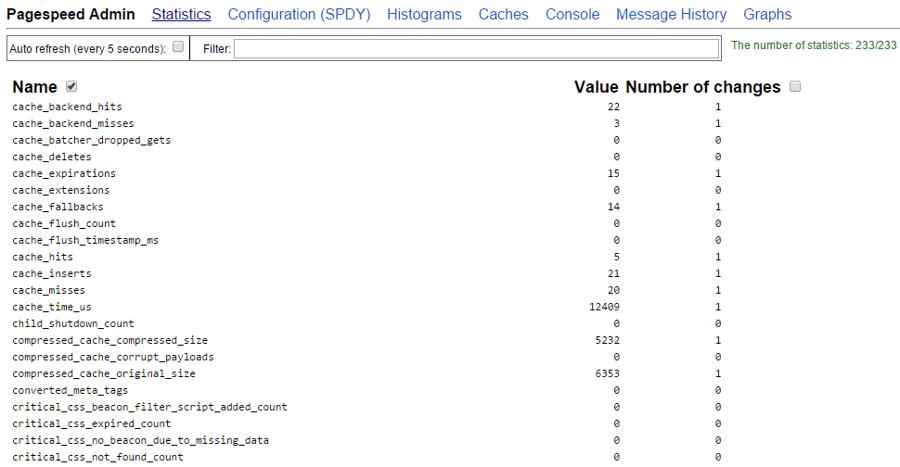Select the cache_backend_misses row name
Image resolution: width=900 pixels, height=467 pixels.
(73, 123)
